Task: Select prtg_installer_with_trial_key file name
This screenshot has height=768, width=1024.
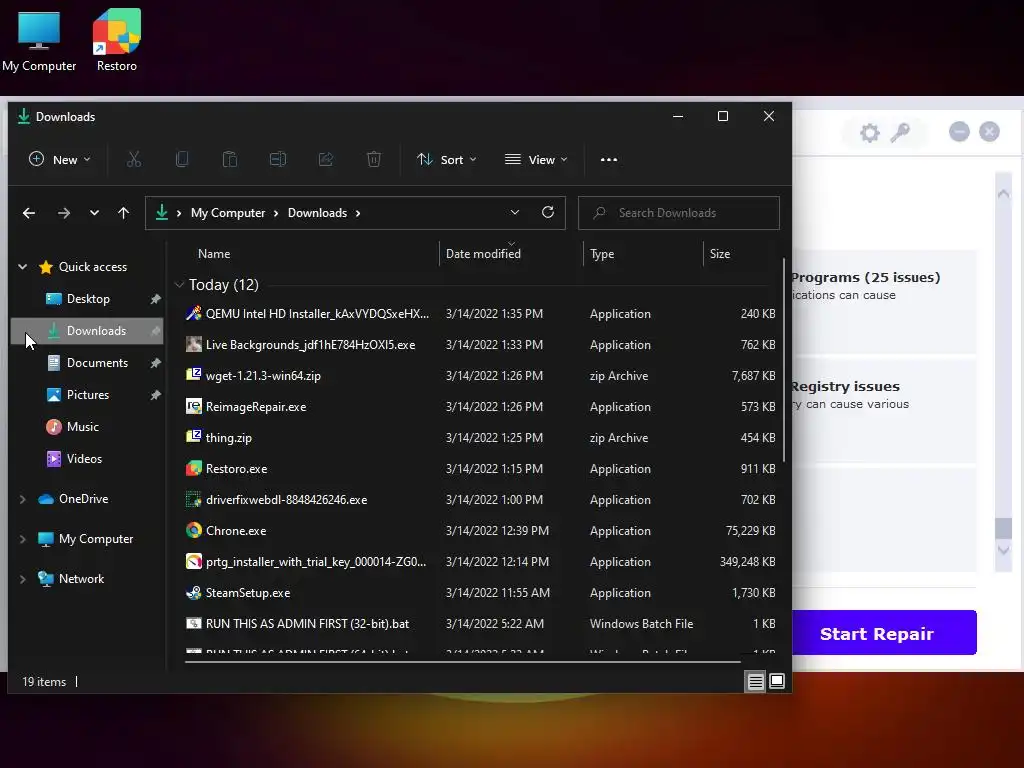Action: [x=315, y=562]
